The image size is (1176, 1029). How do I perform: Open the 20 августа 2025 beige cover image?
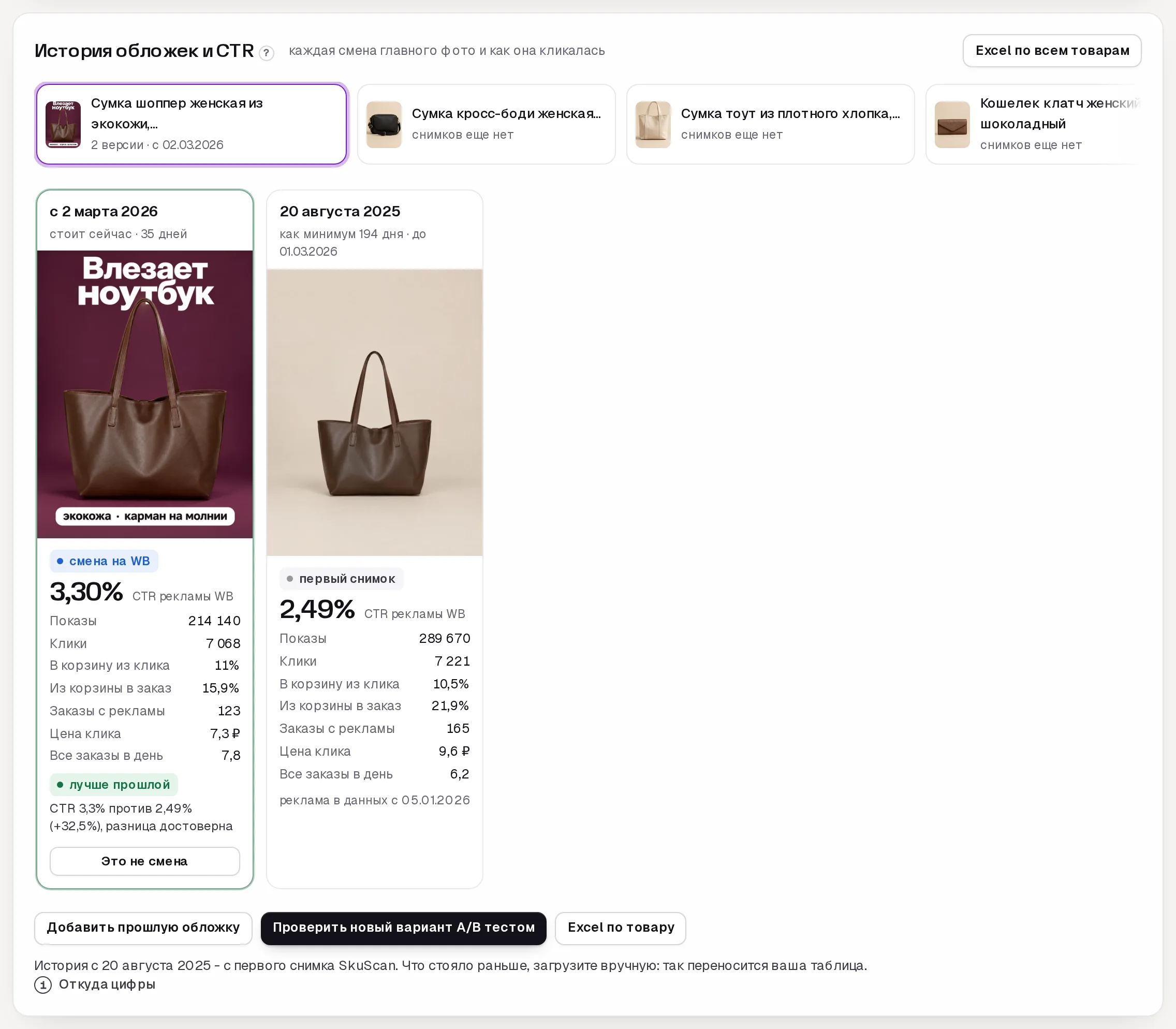(374, 413)
